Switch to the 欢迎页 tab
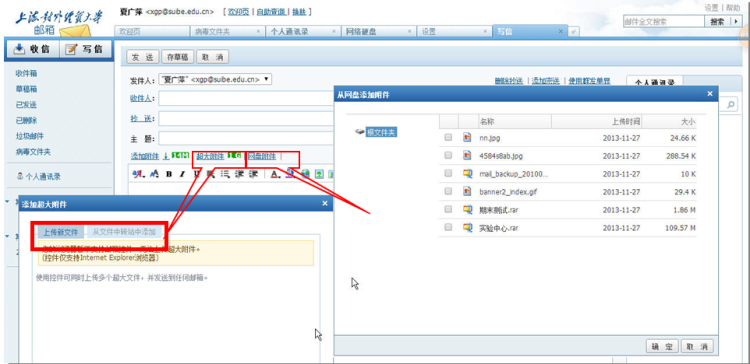This screenshot has height=364, width=750. click(x=152, y=32)
